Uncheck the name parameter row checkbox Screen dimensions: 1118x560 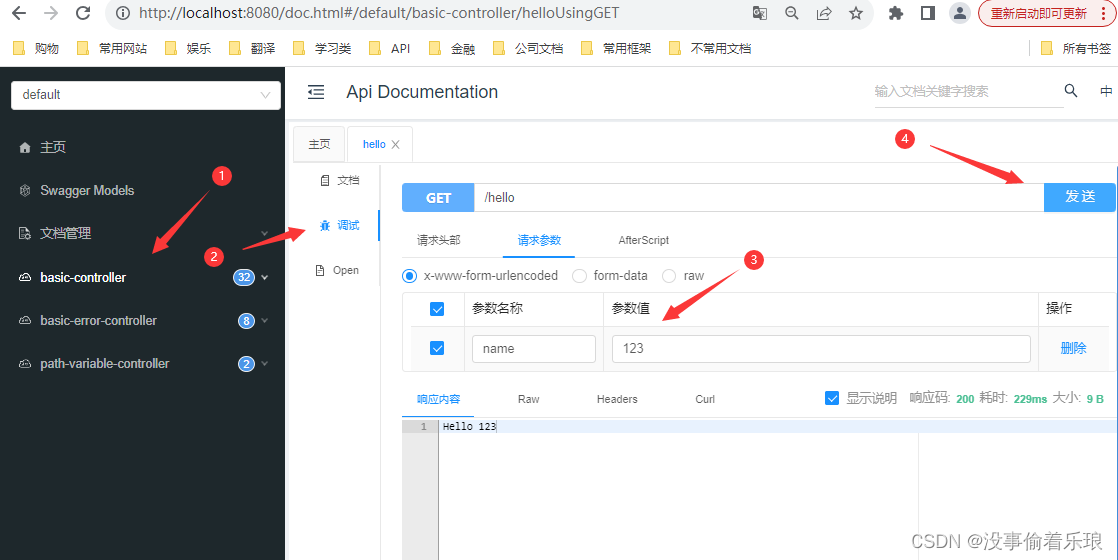pos(437,348)
